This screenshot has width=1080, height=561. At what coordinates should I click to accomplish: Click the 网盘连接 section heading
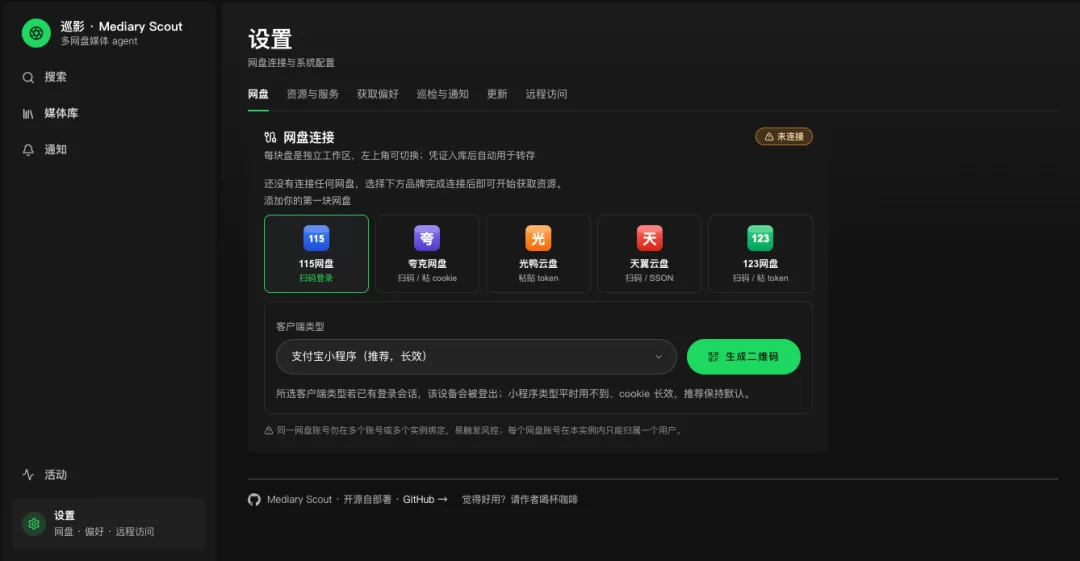point(309,137)
